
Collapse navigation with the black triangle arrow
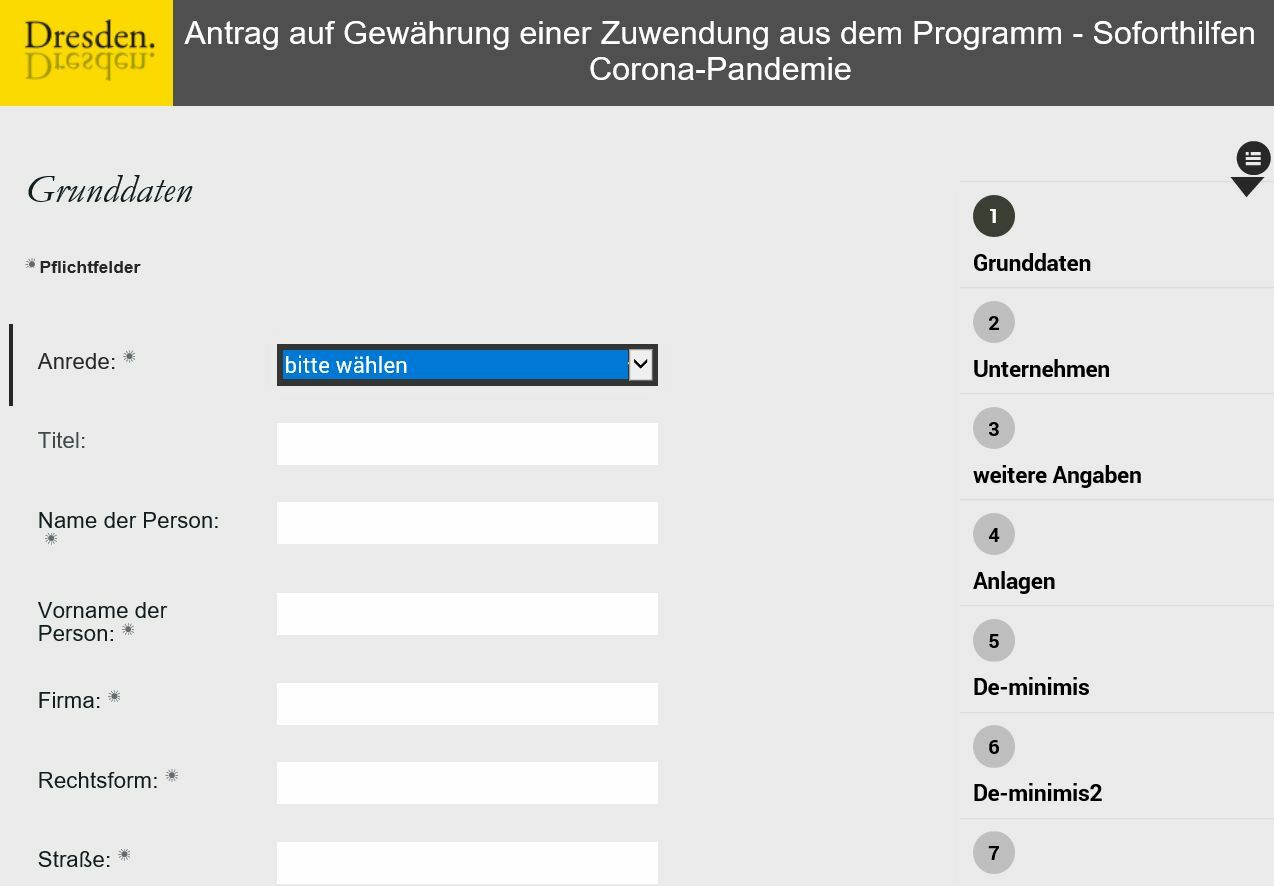pos(1247,187)
